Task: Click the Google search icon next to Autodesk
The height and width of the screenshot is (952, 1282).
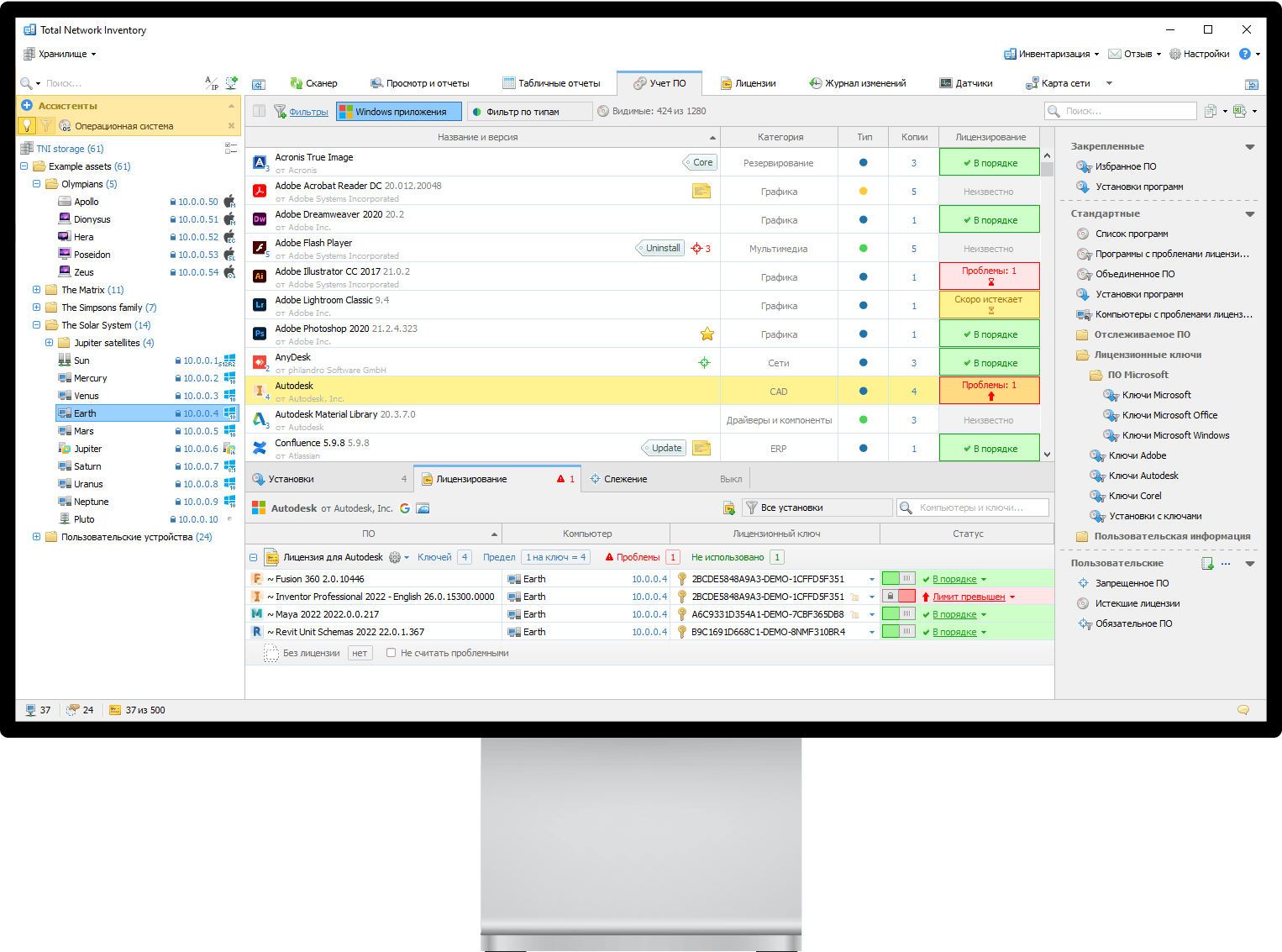Action: [x=405, y=508]
